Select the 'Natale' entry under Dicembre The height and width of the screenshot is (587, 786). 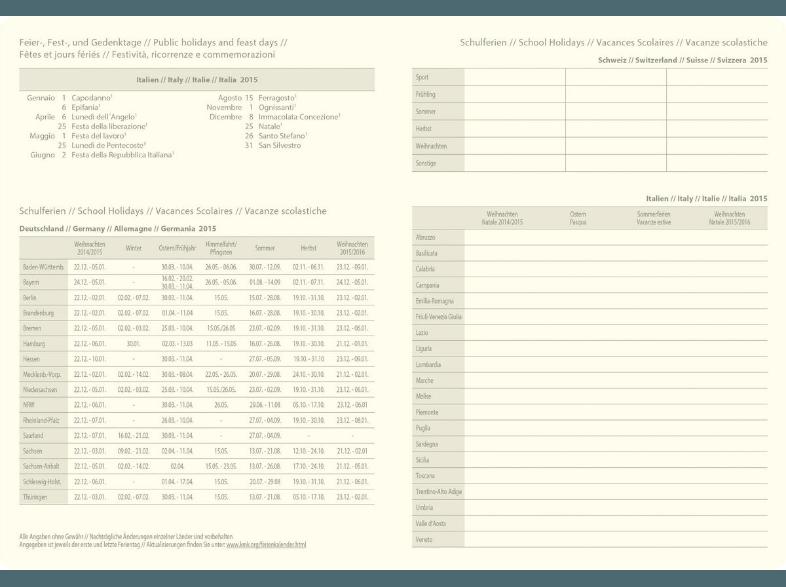270,126
